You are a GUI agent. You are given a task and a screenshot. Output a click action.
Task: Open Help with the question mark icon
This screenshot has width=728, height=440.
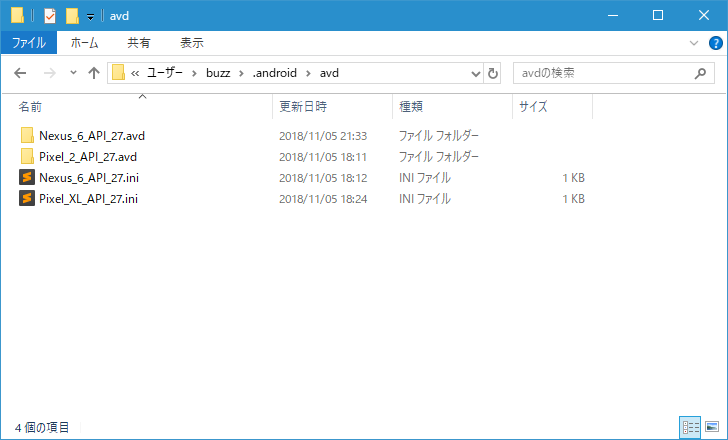point(715,43)
